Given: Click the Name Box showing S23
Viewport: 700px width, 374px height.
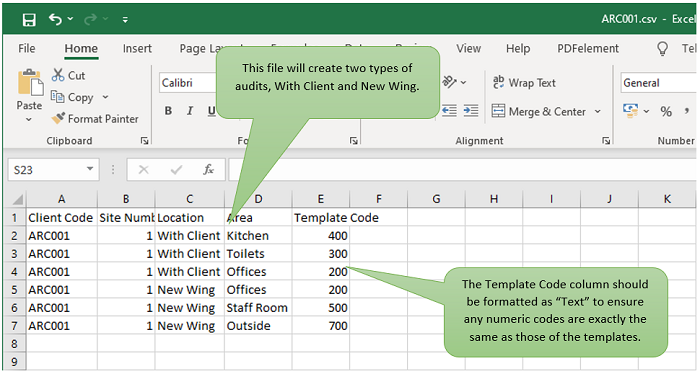Looking at the screenshot, I should coord(45,170).
